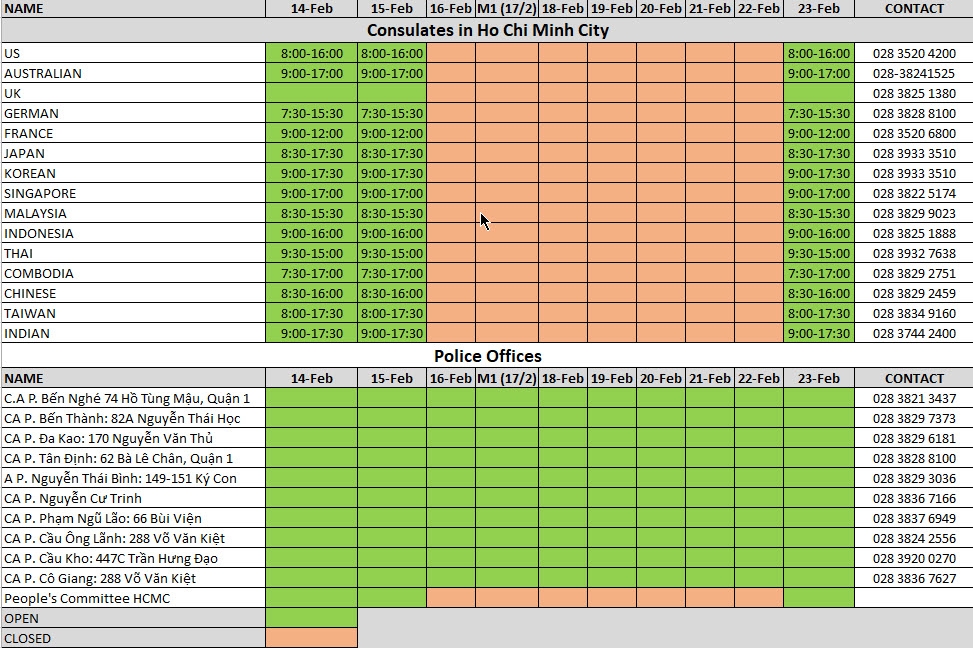973x648 pixels.
Task: Click FRANCE consulate's 15-Feb hours cell
Action: coord(391,133)
